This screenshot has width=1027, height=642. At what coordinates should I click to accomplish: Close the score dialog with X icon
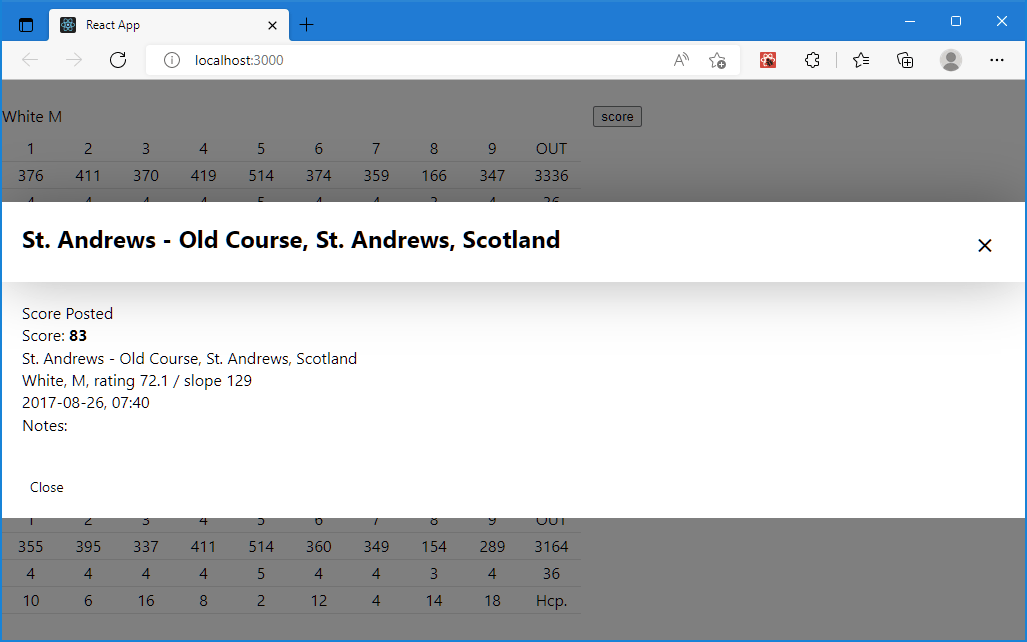click(x=984, y=246)
